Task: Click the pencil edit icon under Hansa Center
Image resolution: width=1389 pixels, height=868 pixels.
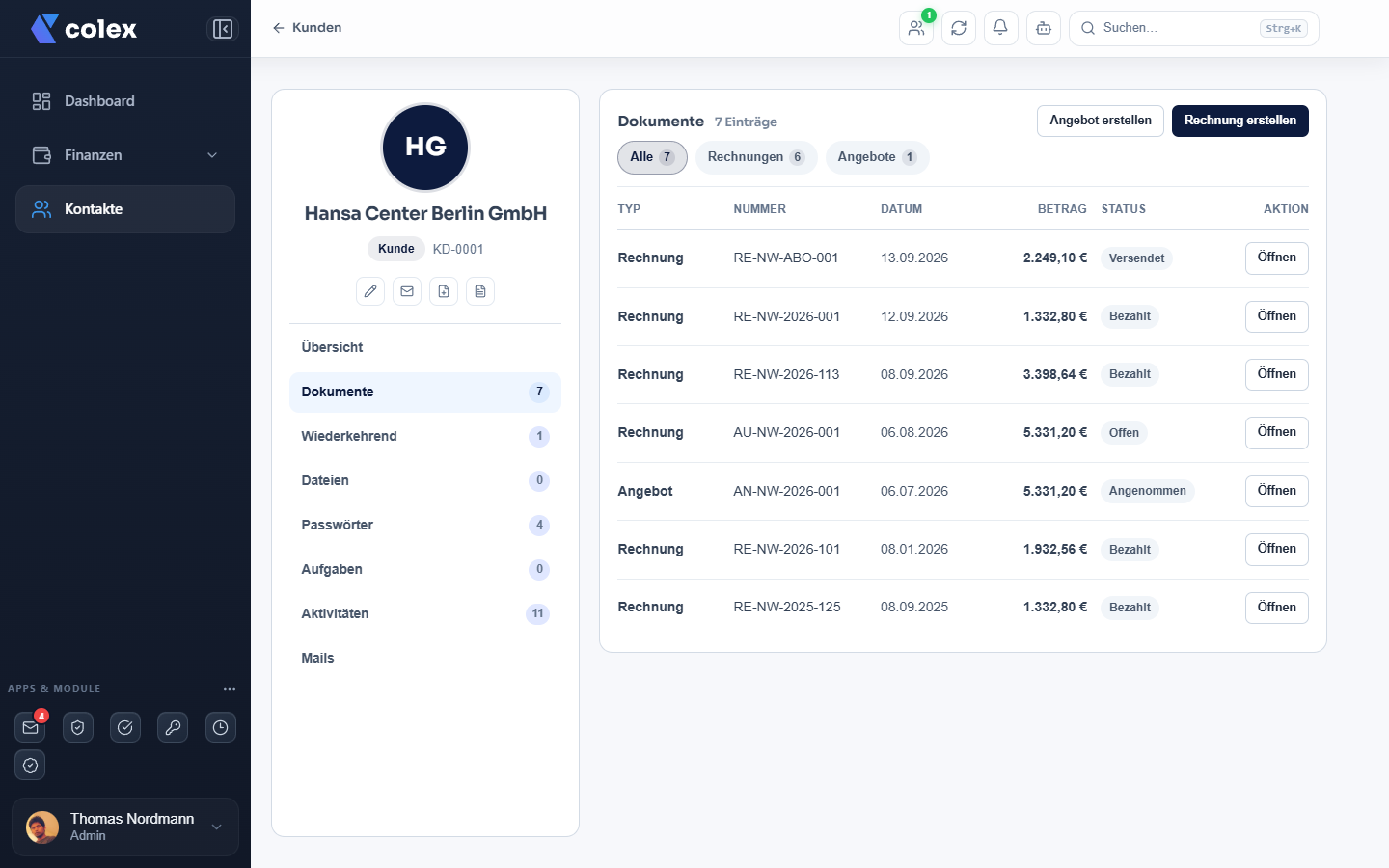Action: click(x=370, y=291)
